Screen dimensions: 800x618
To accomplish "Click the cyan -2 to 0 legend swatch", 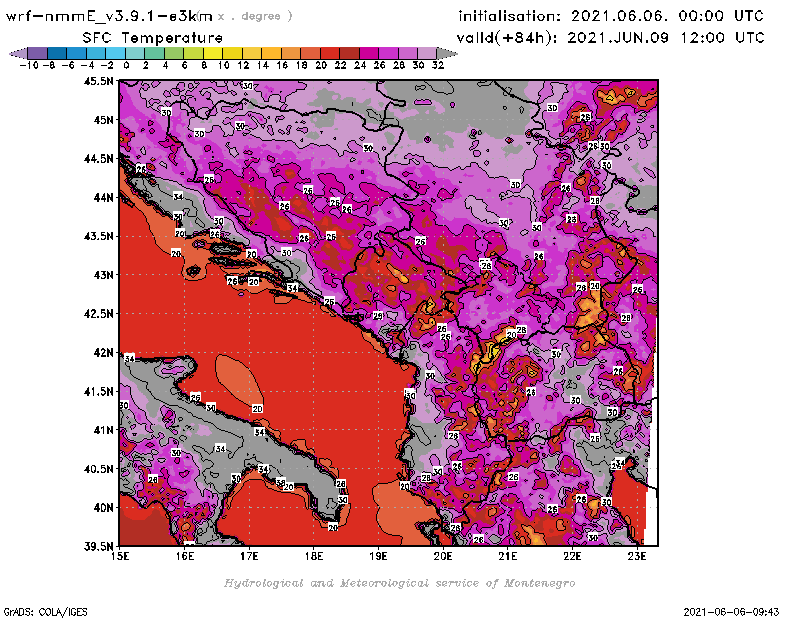I will (116, 53).
